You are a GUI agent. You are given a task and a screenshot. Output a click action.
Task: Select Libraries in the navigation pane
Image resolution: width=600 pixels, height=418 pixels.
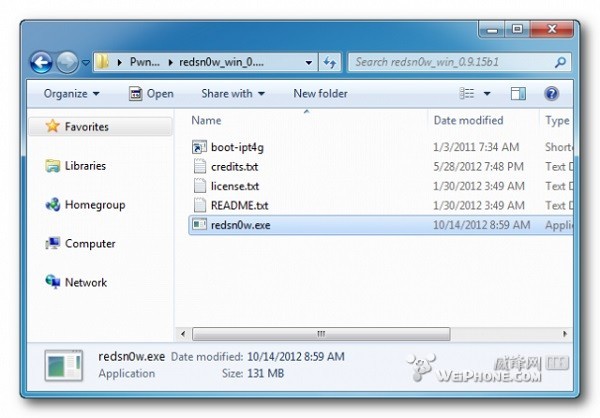pos(85,166)
